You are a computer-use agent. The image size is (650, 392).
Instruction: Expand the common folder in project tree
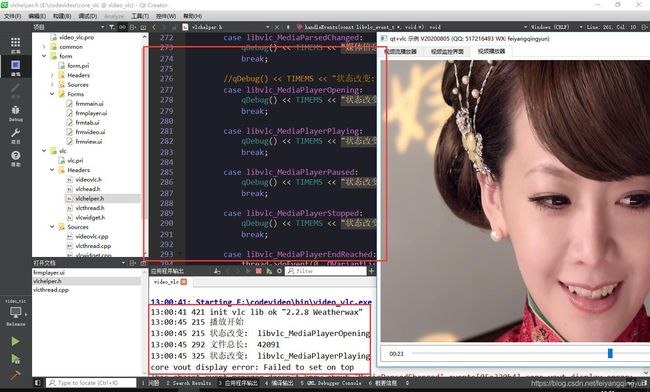(x=44, y=47)
